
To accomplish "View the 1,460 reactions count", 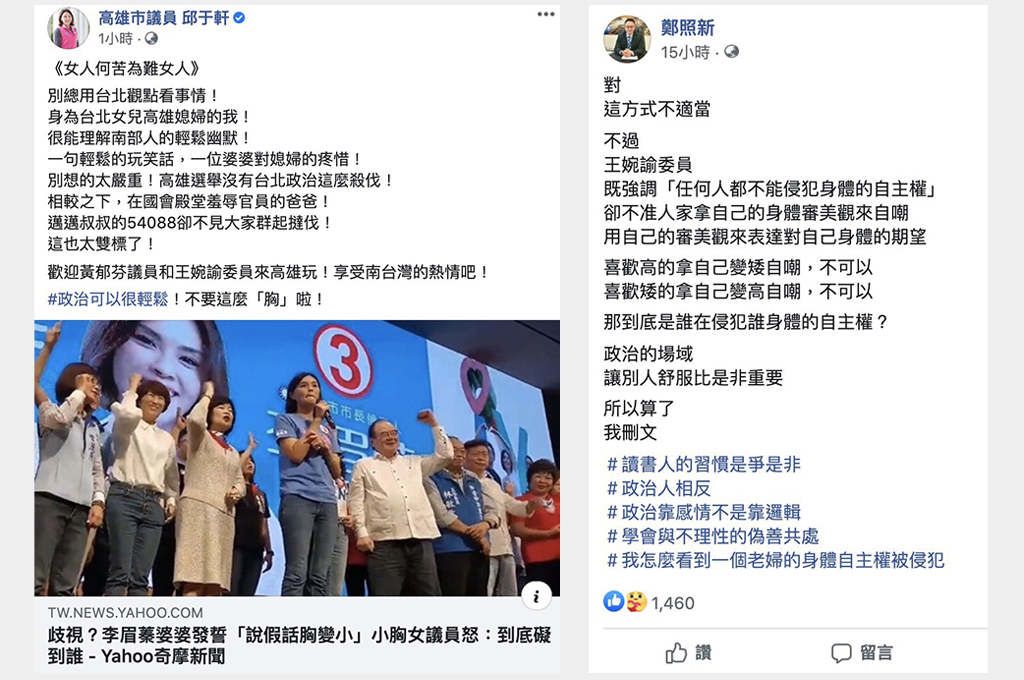I will click(673, 603).
